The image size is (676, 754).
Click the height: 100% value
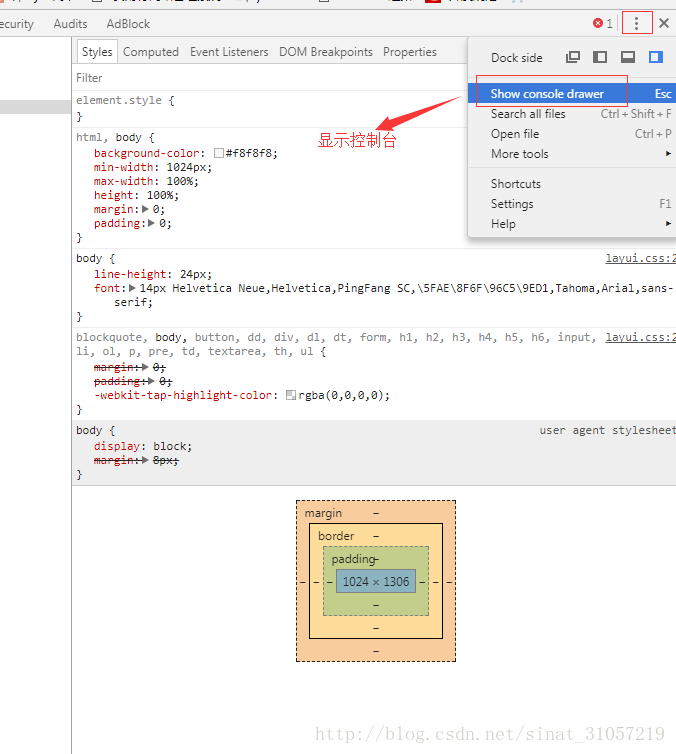pos(161,195)
